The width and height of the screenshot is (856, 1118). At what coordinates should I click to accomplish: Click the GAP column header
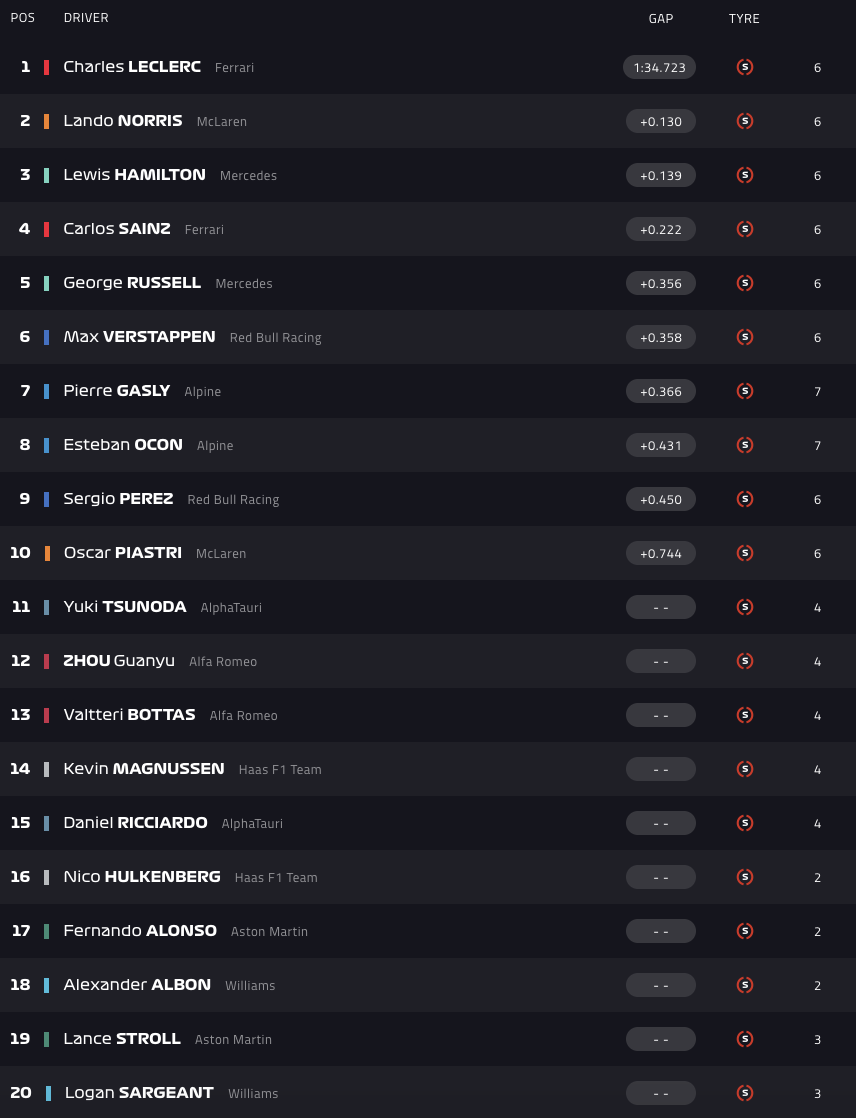click(x=660, y=18)
